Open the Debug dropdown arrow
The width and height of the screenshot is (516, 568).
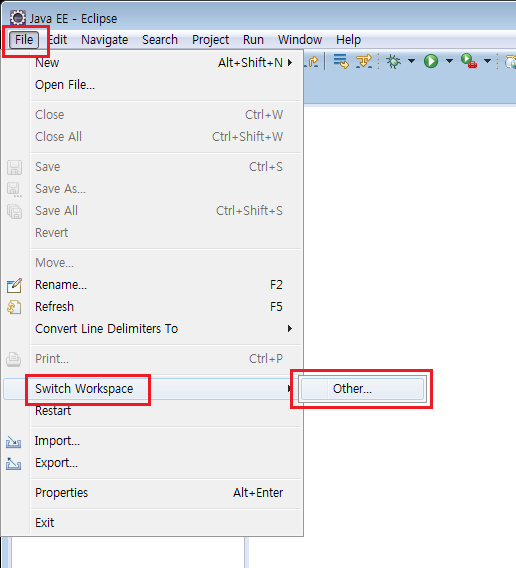click(x=411, y=61)
